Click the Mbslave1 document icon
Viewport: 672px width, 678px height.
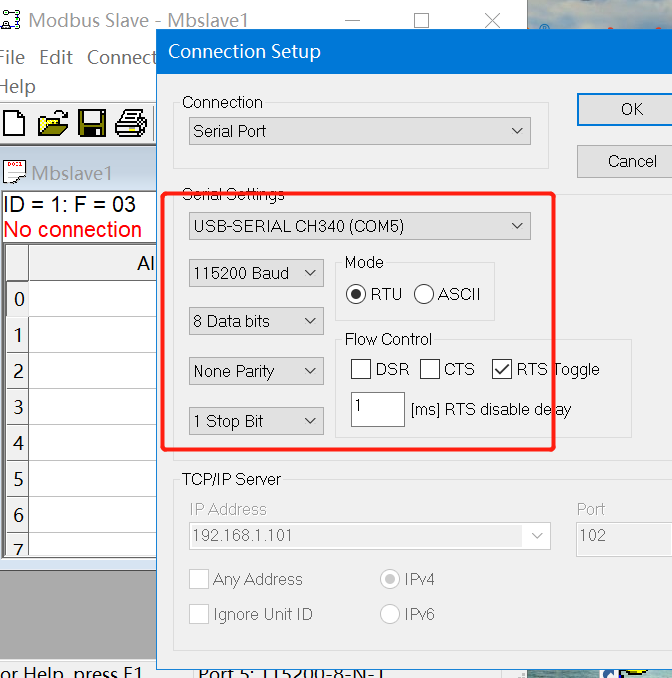coord(15,172)
